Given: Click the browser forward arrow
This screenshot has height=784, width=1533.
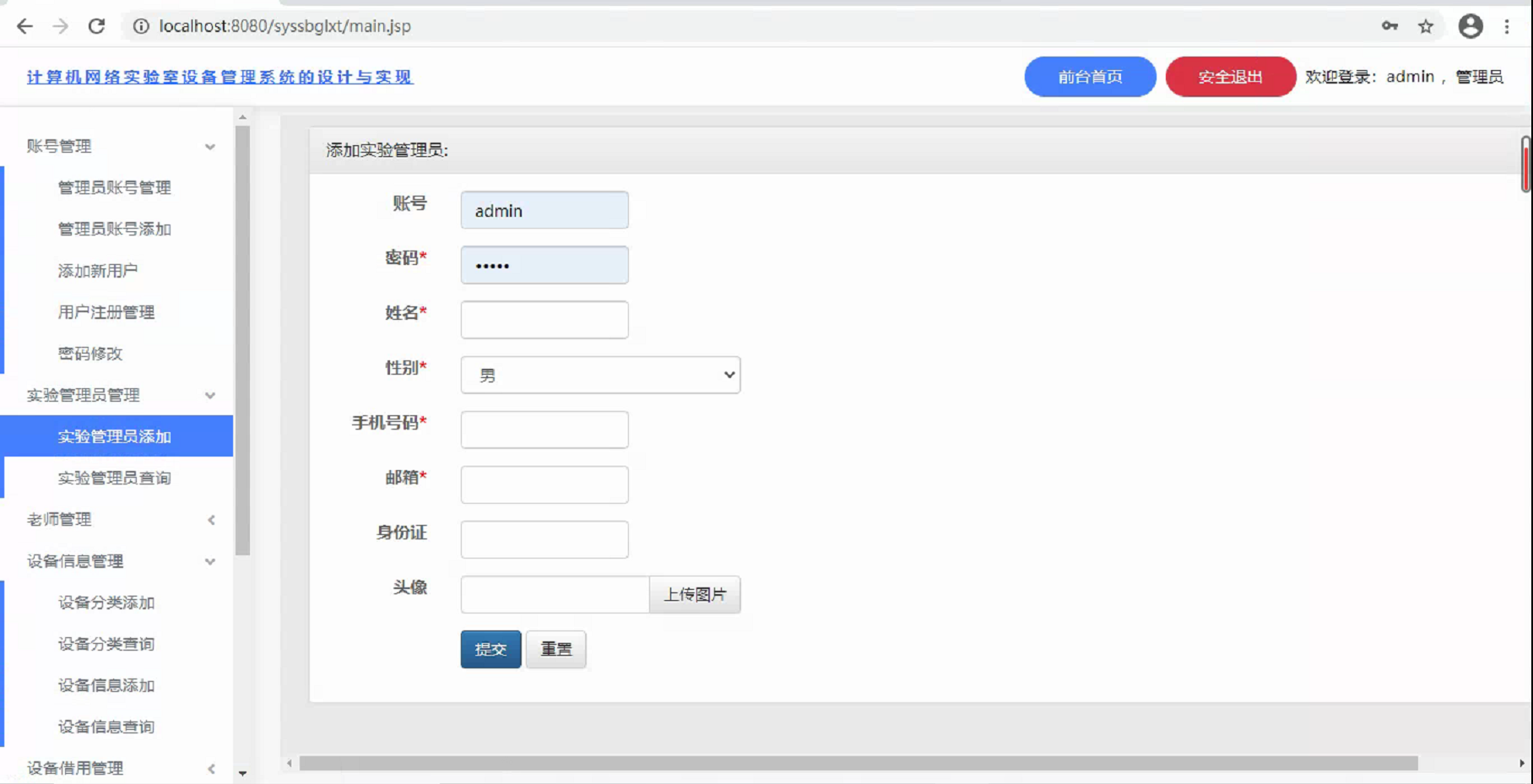Looking at the screenshot, I should pos(60,26).
